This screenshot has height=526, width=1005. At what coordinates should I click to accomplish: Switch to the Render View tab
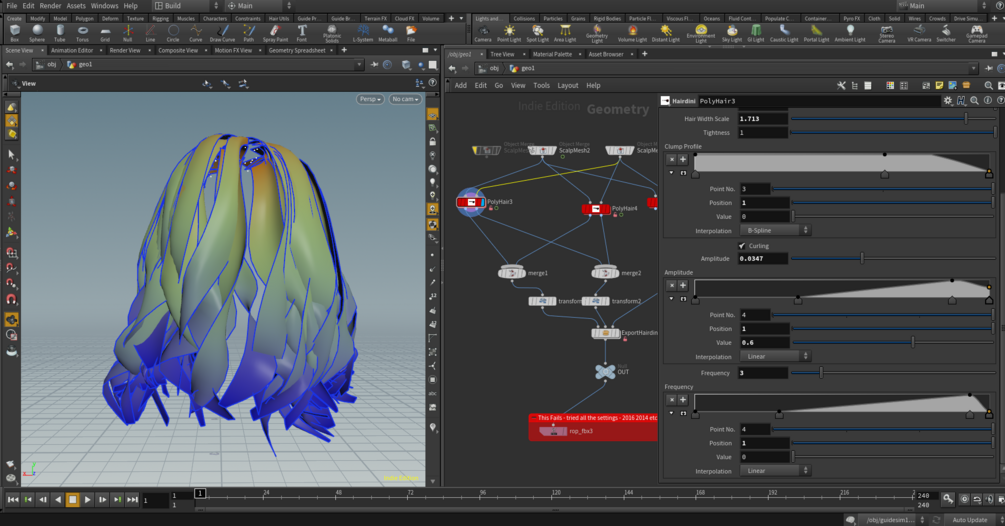[x=124, y=50]
